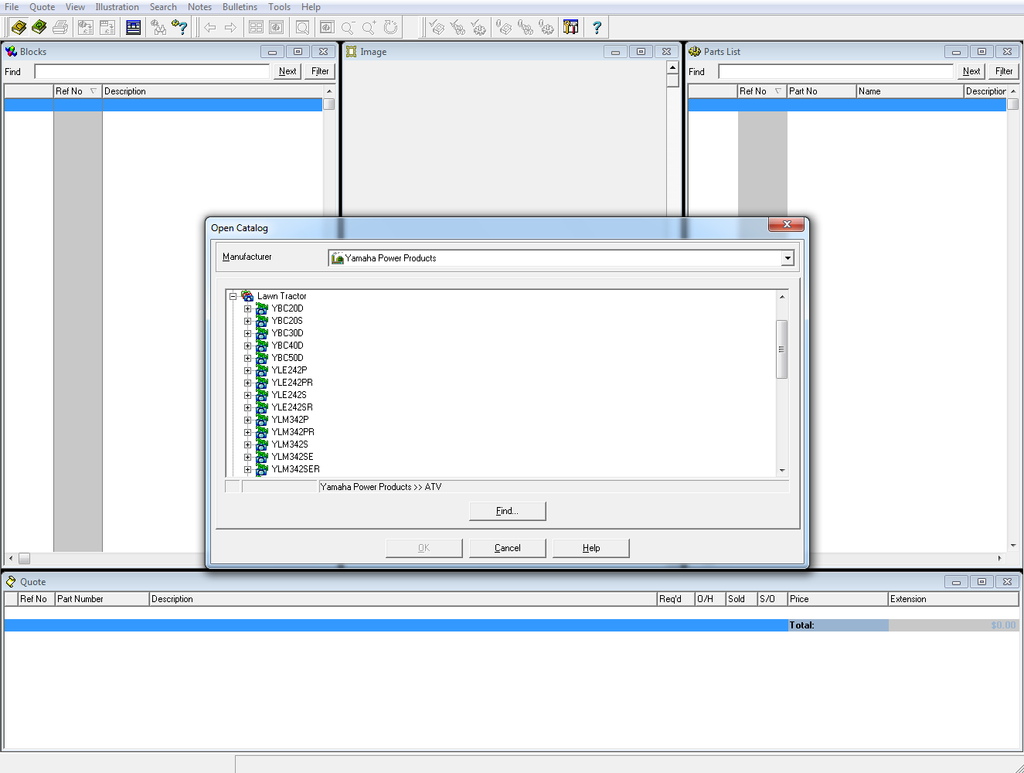This screenshot has width=1024, height=773.
Task: Click the blue screen toolbar icon
Action: (x=133, y=27)
